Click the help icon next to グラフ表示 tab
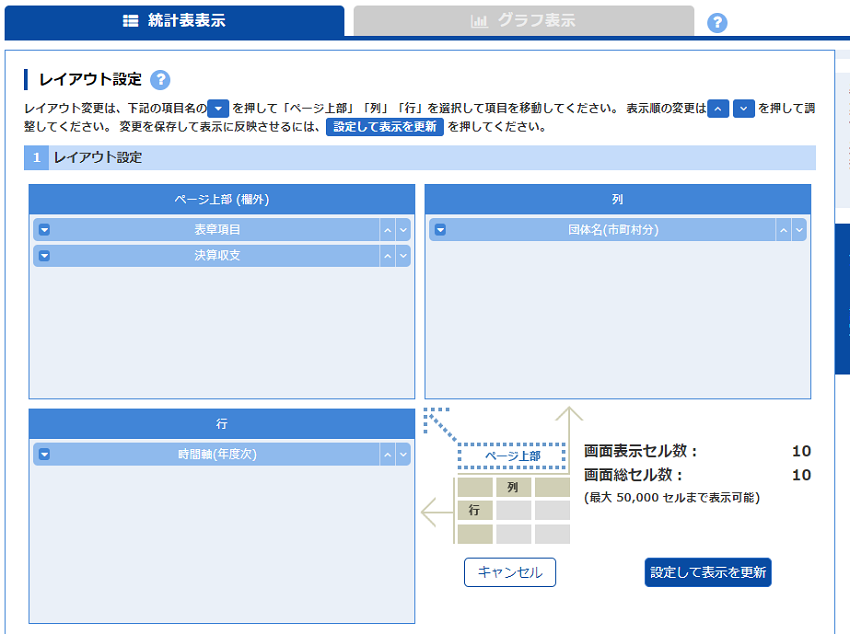 (717, 23)
